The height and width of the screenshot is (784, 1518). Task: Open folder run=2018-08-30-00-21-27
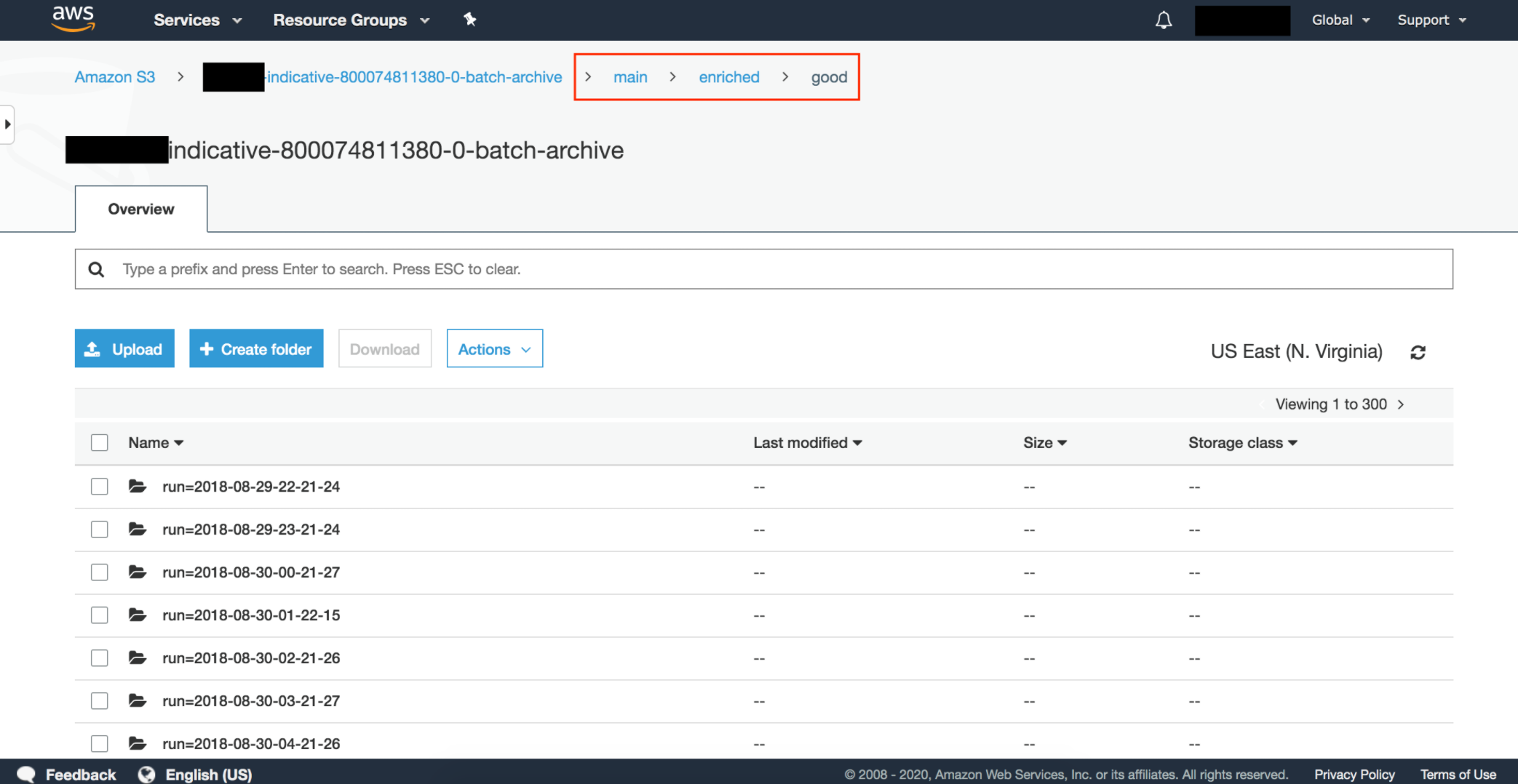click(x=251, y=572)
